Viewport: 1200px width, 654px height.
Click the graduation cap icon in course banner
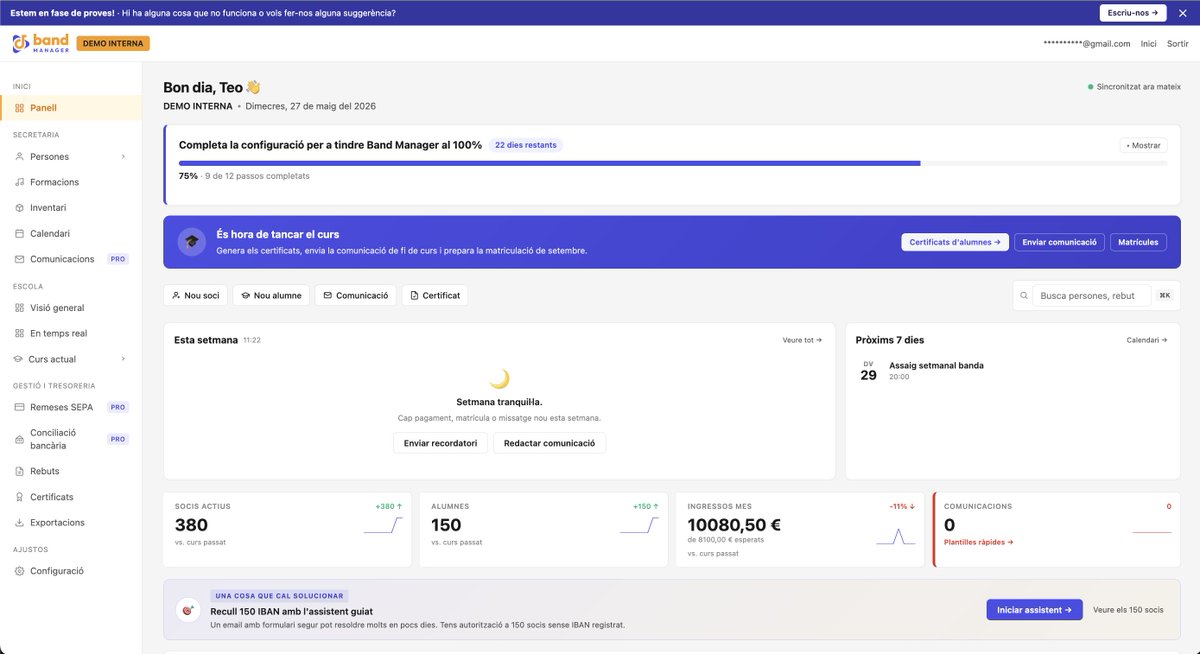(x=192, y=242)
